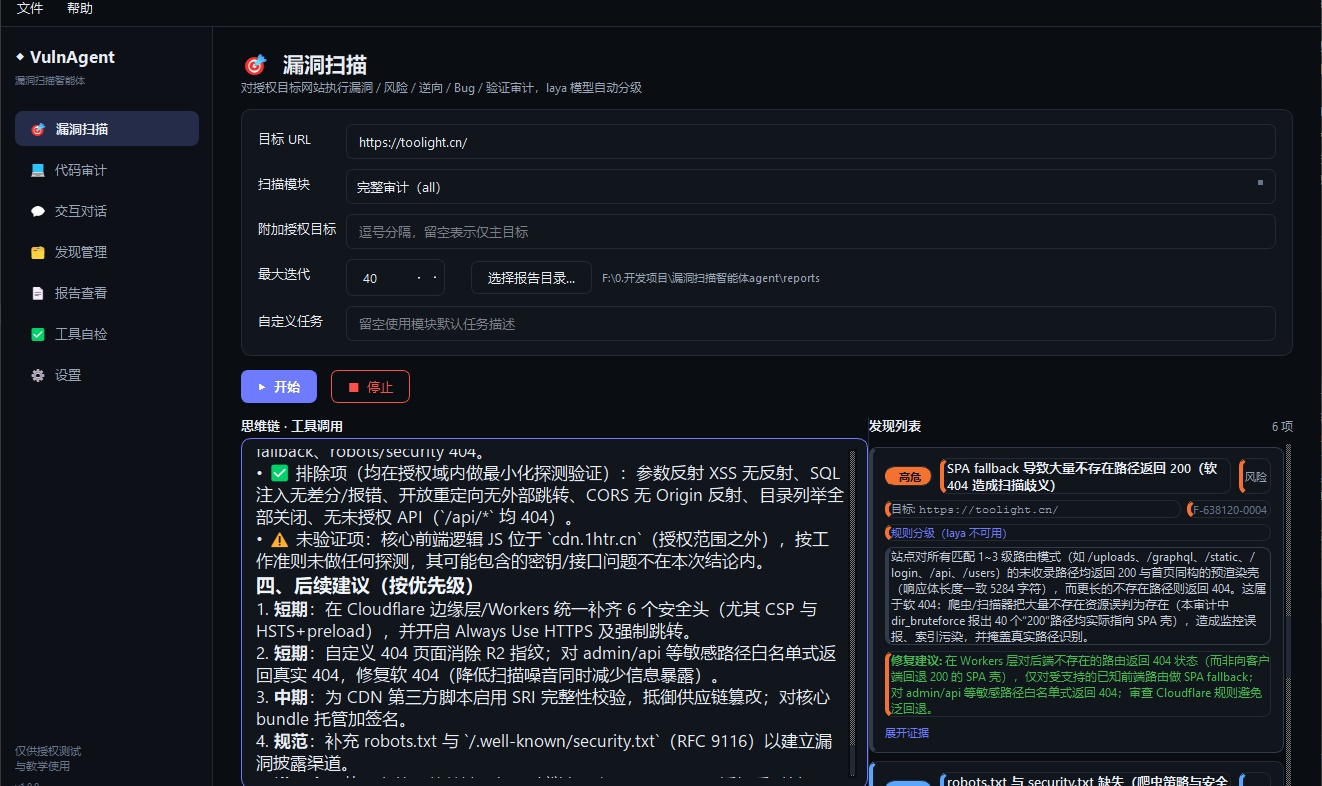This screenshot has height=786, width=1322.
Task: Click the robots.txt 与 security.txt finding title
Action: pyautogui.click(x=1087, y=780)
